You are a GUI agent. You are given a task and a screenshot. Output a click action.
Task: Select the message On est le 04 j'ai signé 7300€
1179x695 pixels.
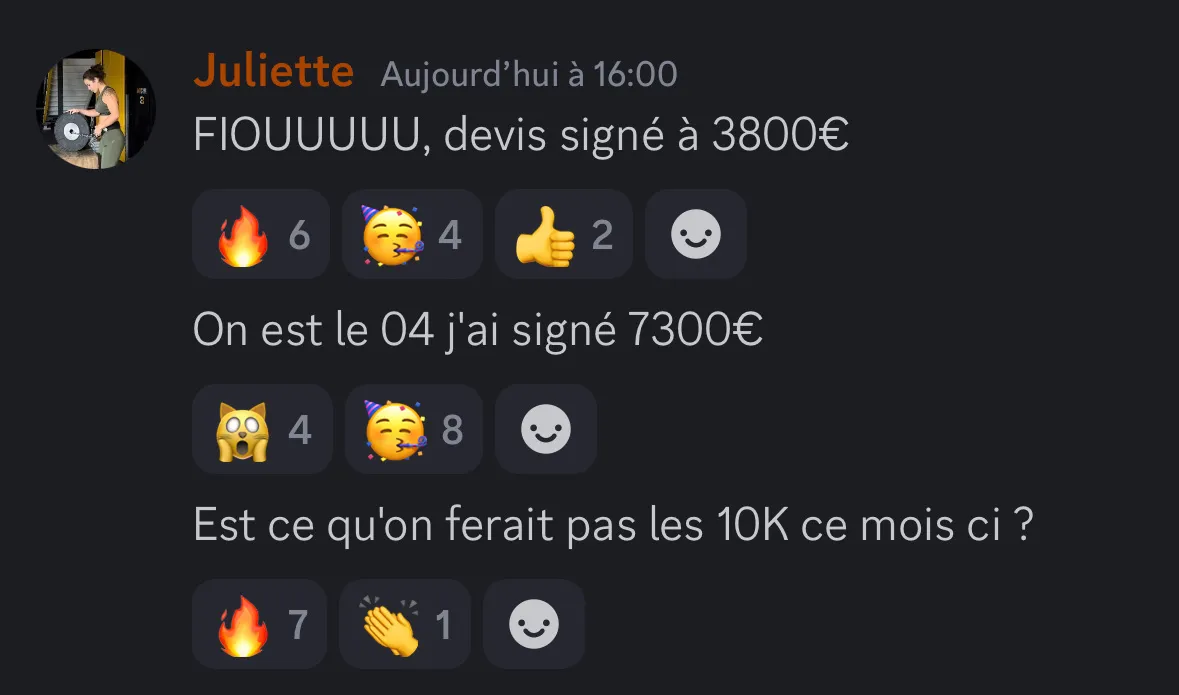click(x=478, y=330)
